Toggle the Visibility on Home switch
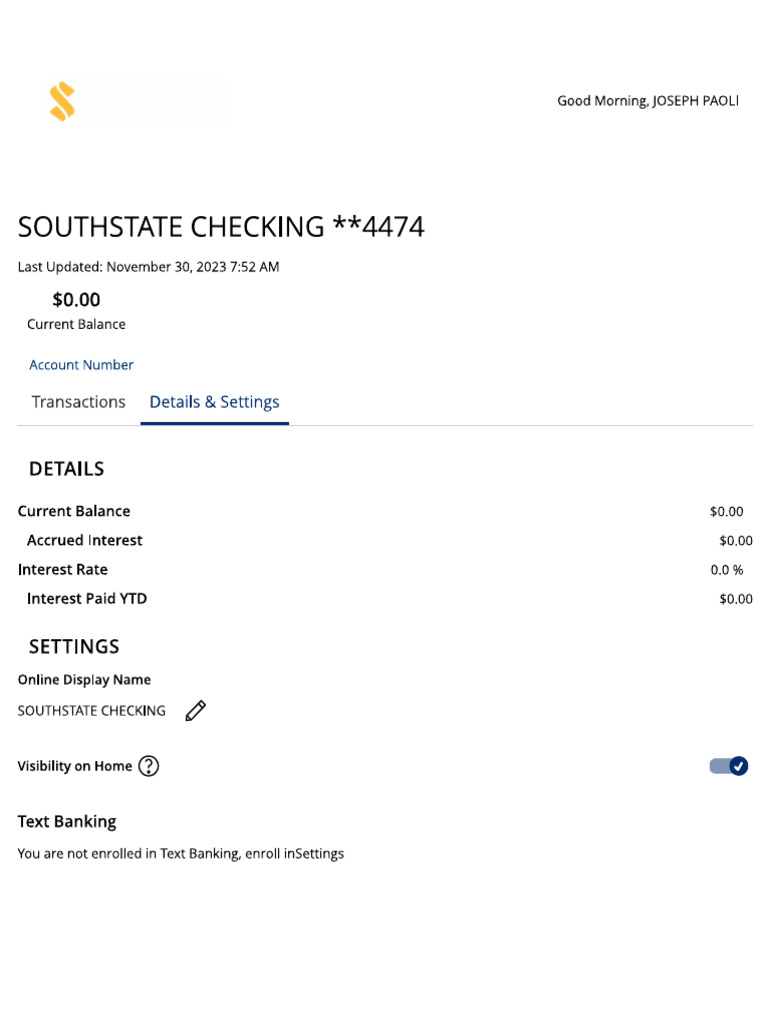The width and height of the screenshot is (768, 1024). 729,766
